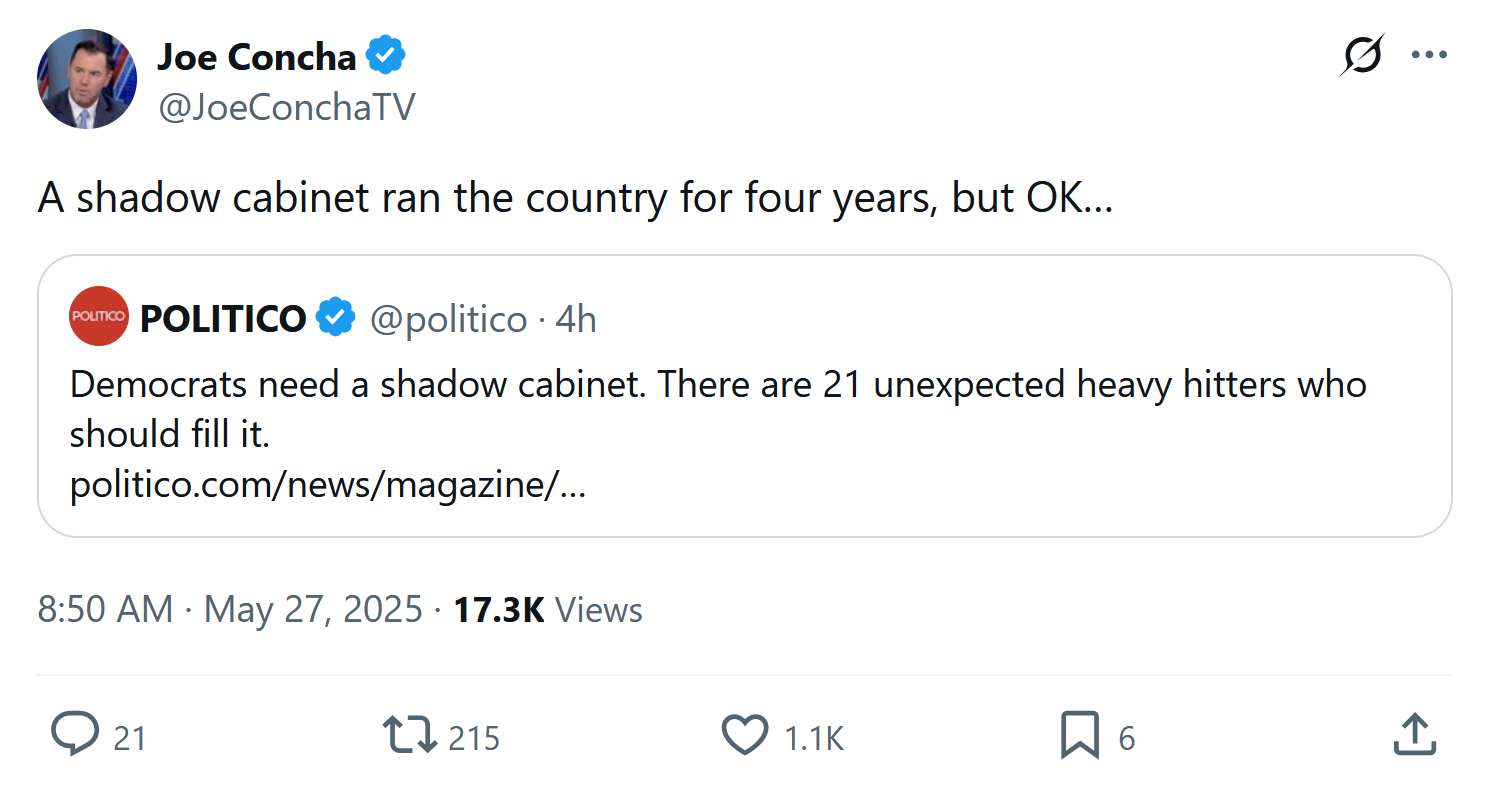1485x785 pixels.
Task: Open Joe Concha display name link
Action: coord(256,57)
